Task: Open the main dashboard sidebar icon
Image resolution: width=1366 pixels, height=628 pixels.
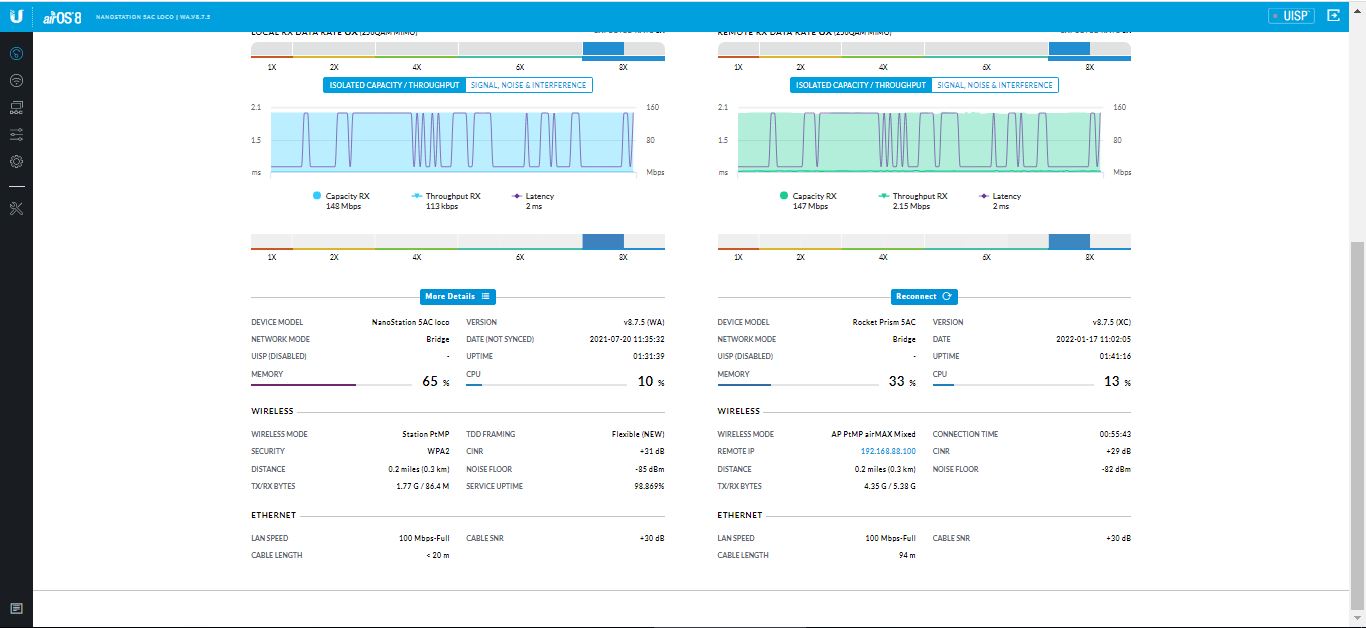Action: point(16,53)
